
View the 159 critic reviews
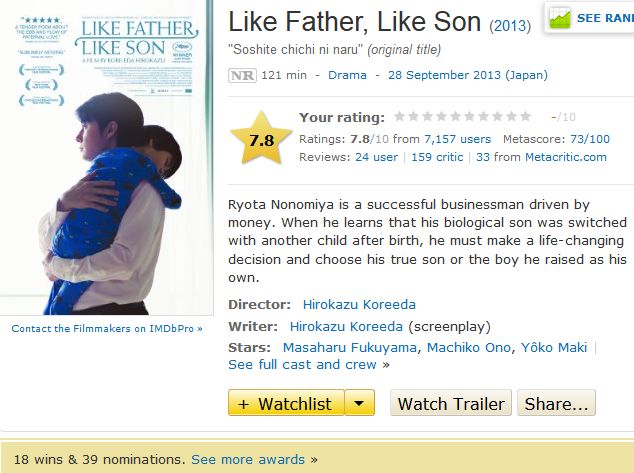click(x=436, y=157)
